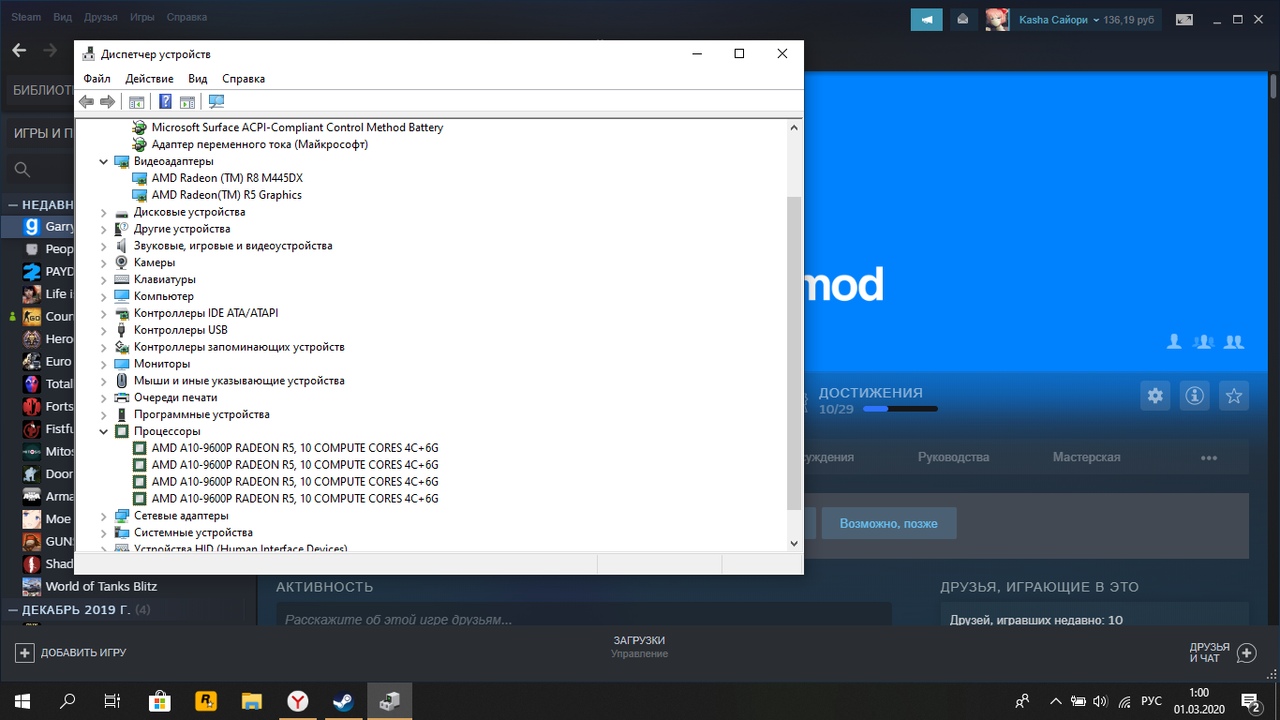Open Rockstar Games Launcher from taskbar

coord(205,702)
